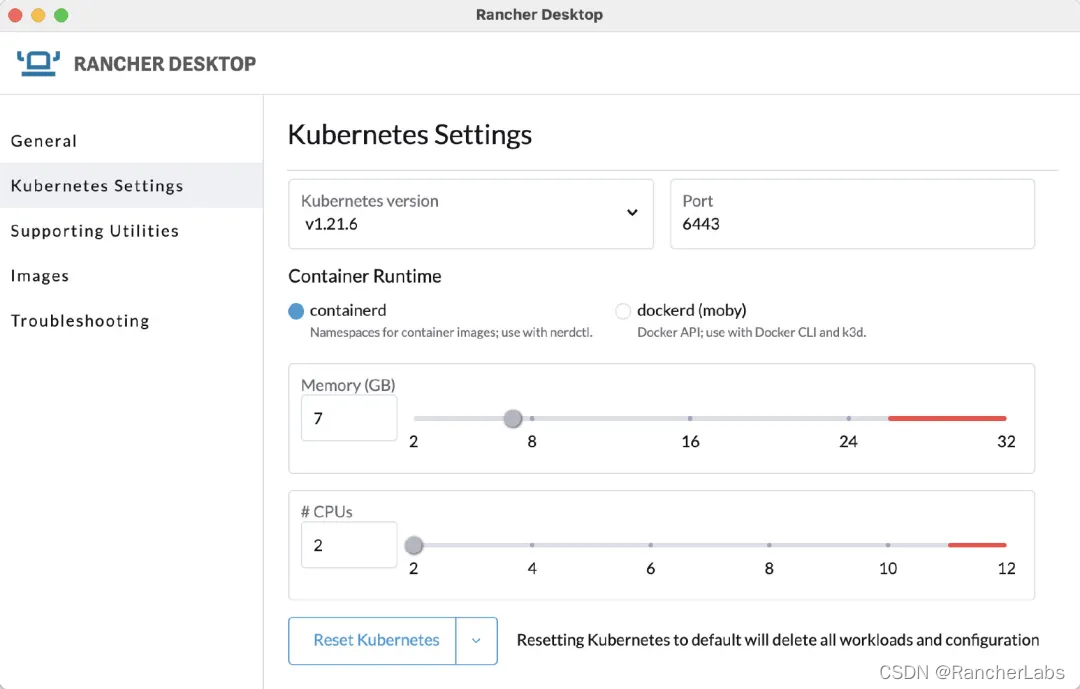This screenshot has width=1080, height=689.
Task: Expand the Kubernetes version dropdown
Action: tap(471, 214)
